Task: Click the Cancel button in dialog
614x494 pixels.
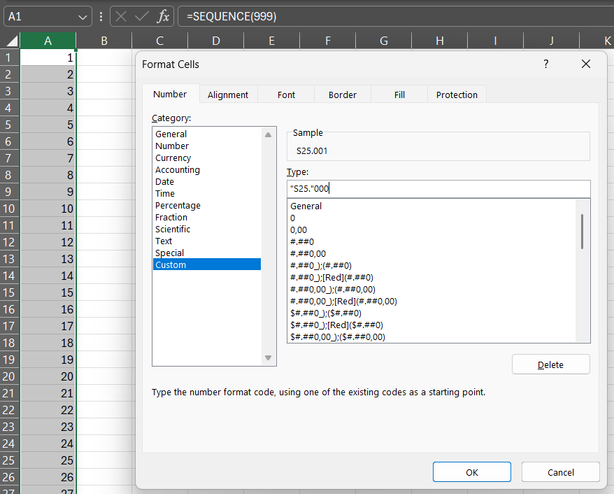Action: click(x=560, y=472)
